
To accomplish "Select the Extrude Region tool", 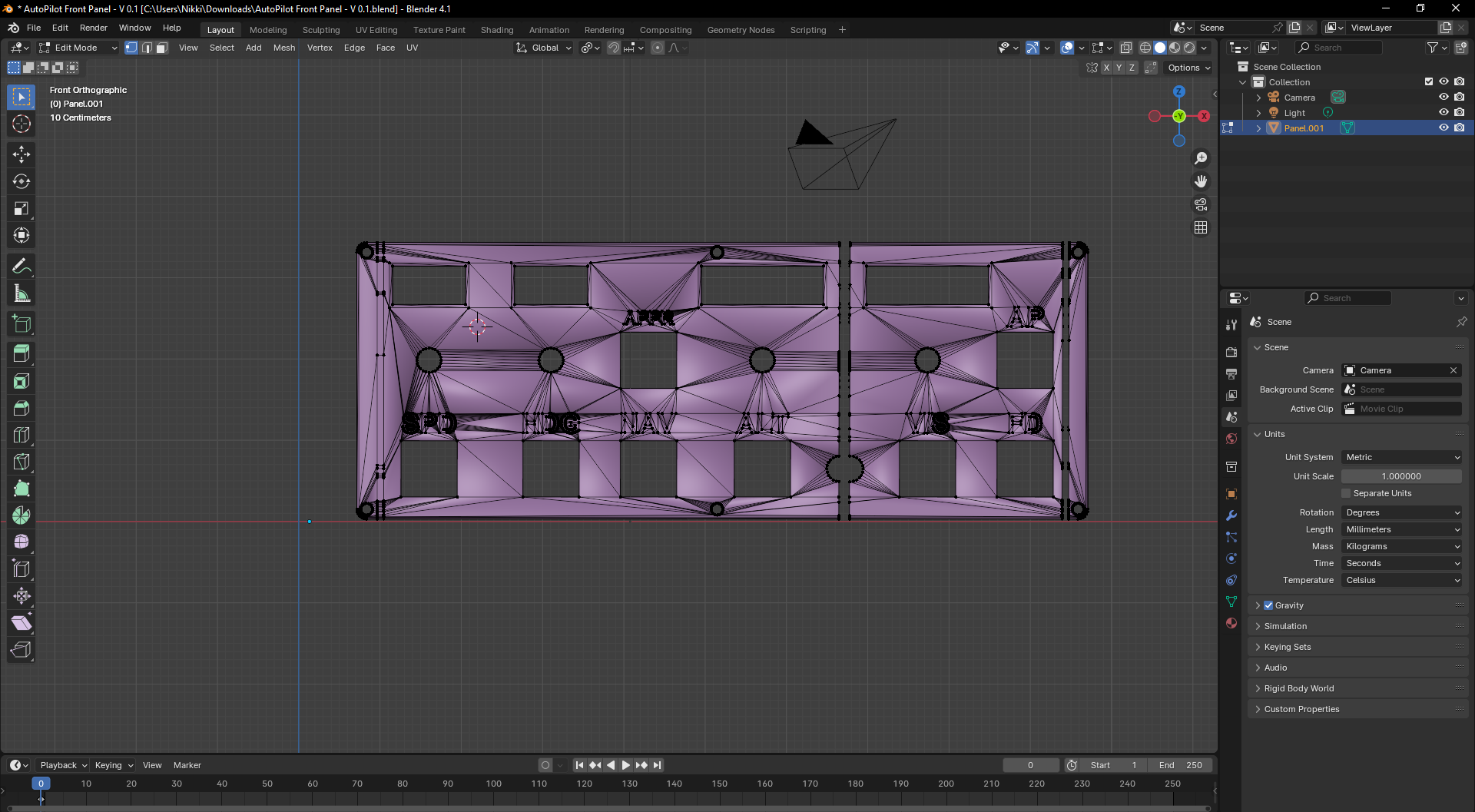I will 22,354.
